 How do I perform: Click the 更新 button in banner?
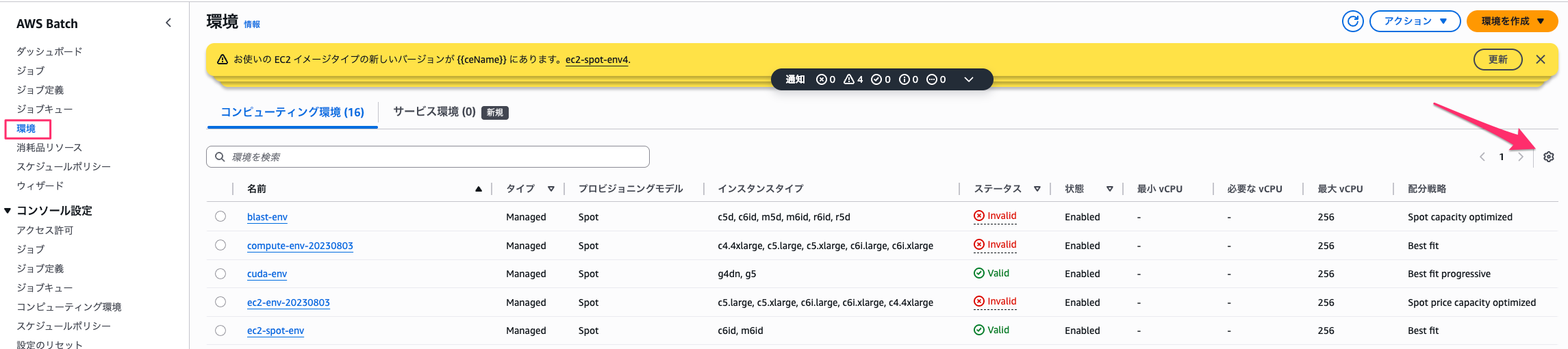click(1497, 60)
